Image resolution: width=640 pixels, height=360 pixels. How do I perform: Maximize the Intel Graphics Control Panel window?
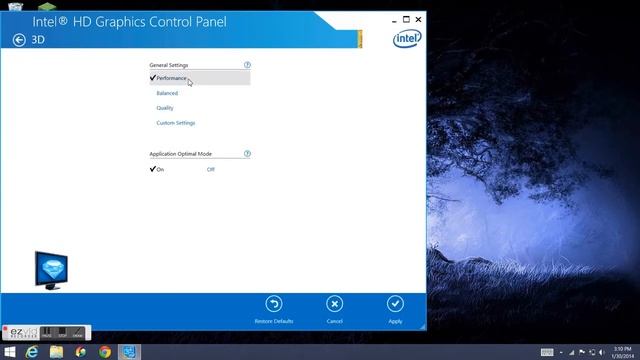(406, 19)
